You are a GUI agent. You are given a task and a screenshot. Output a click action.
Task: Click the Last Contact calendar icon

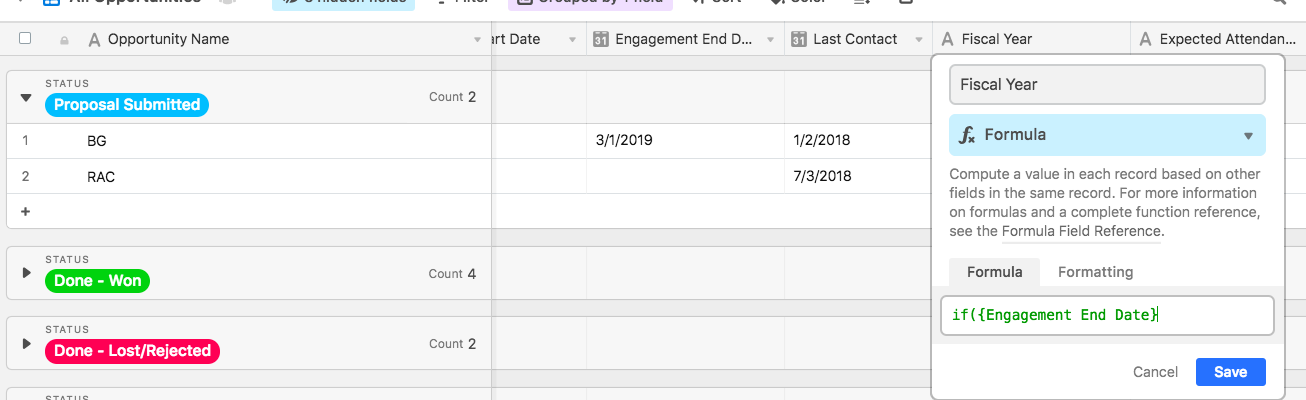pos(799,40)
